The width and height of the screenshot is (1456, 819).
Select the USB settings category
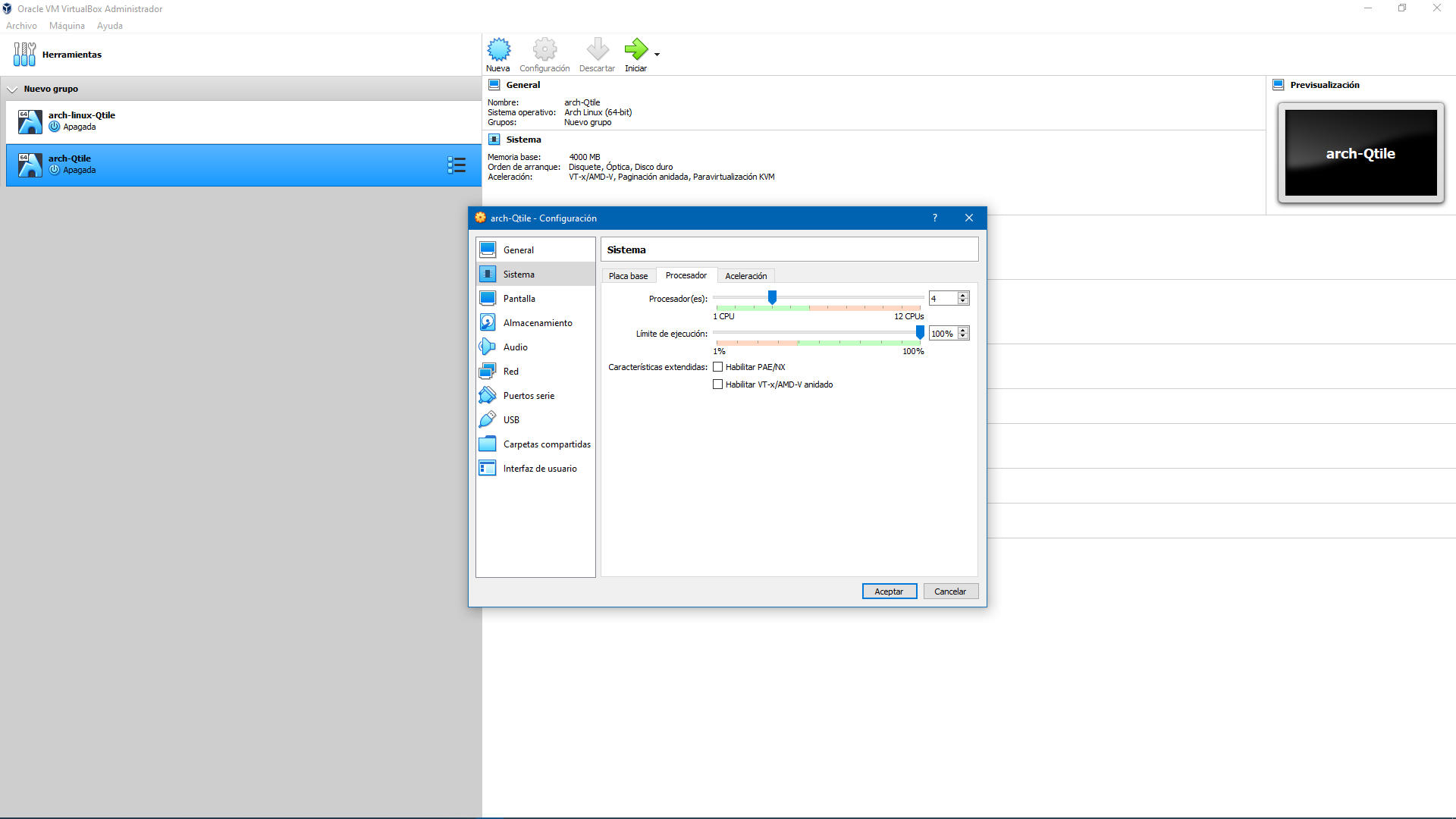pyautogui.click(x=511, y=420)
